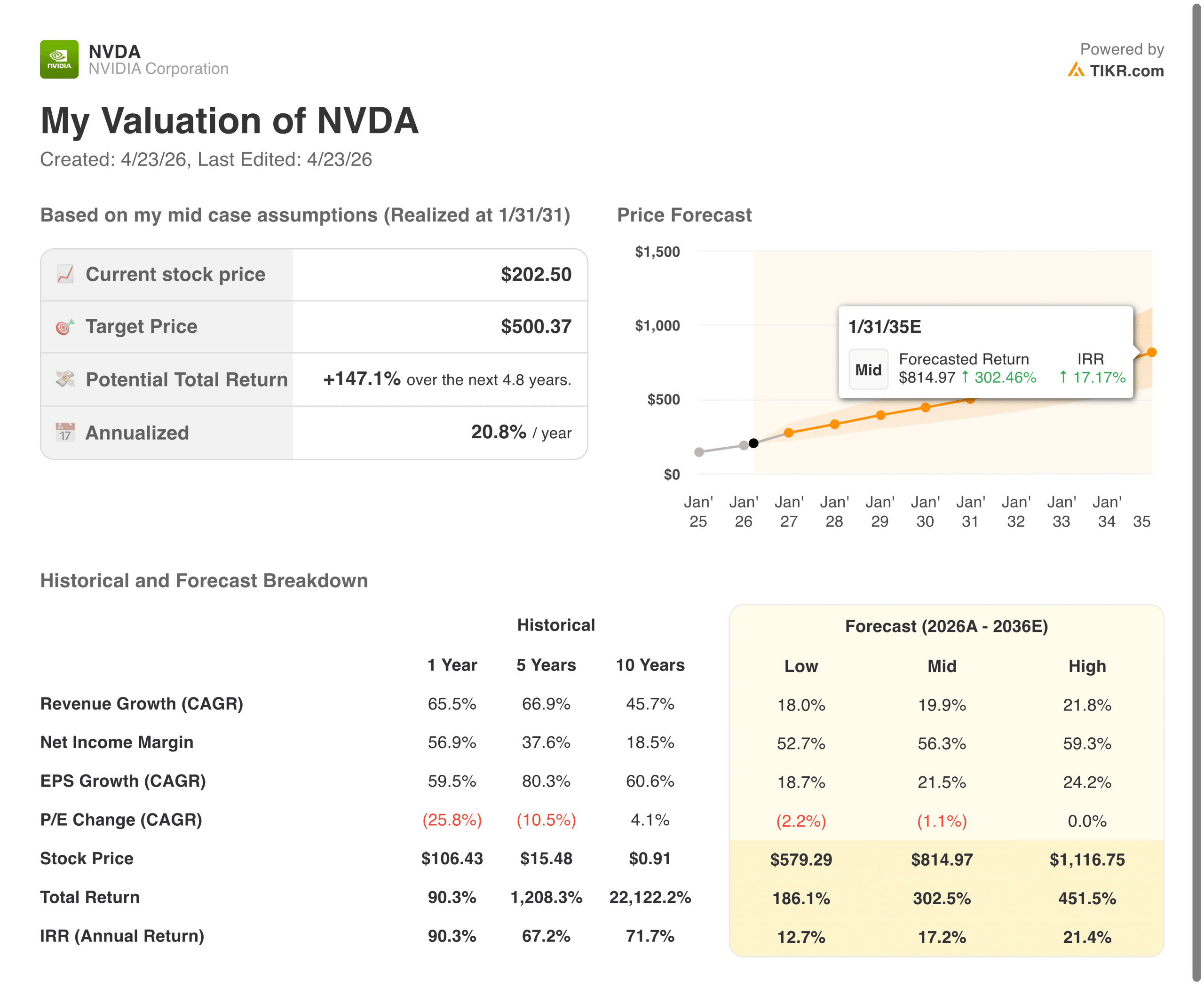This screenshot has width=1204, height=987.
Task: Click the High forecast column header
Action: (x=1087, y=666)
